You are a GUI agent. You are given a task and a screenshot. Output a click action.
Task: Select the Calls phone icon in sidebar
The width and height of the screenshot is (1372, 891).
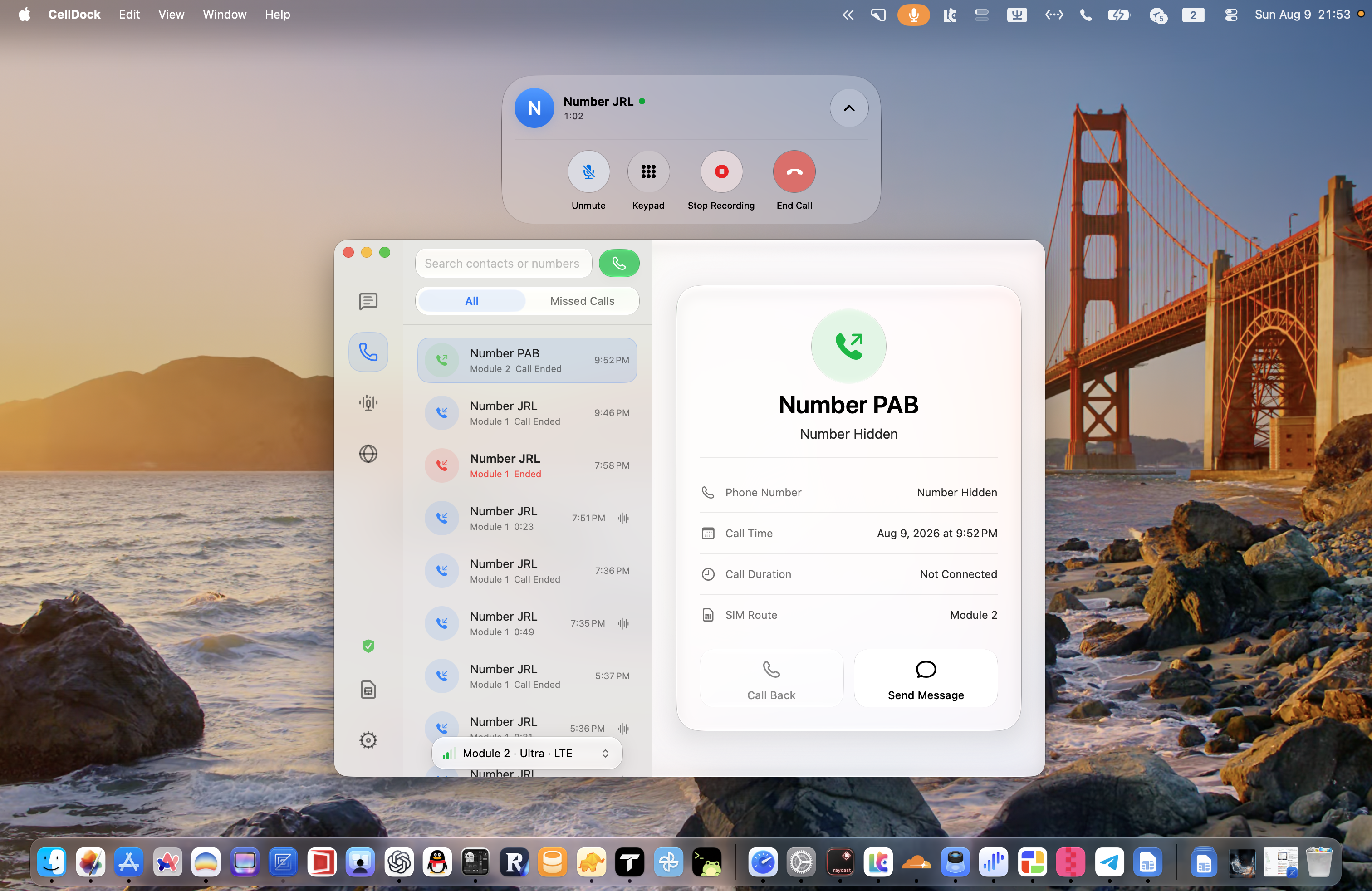(368, 352)
